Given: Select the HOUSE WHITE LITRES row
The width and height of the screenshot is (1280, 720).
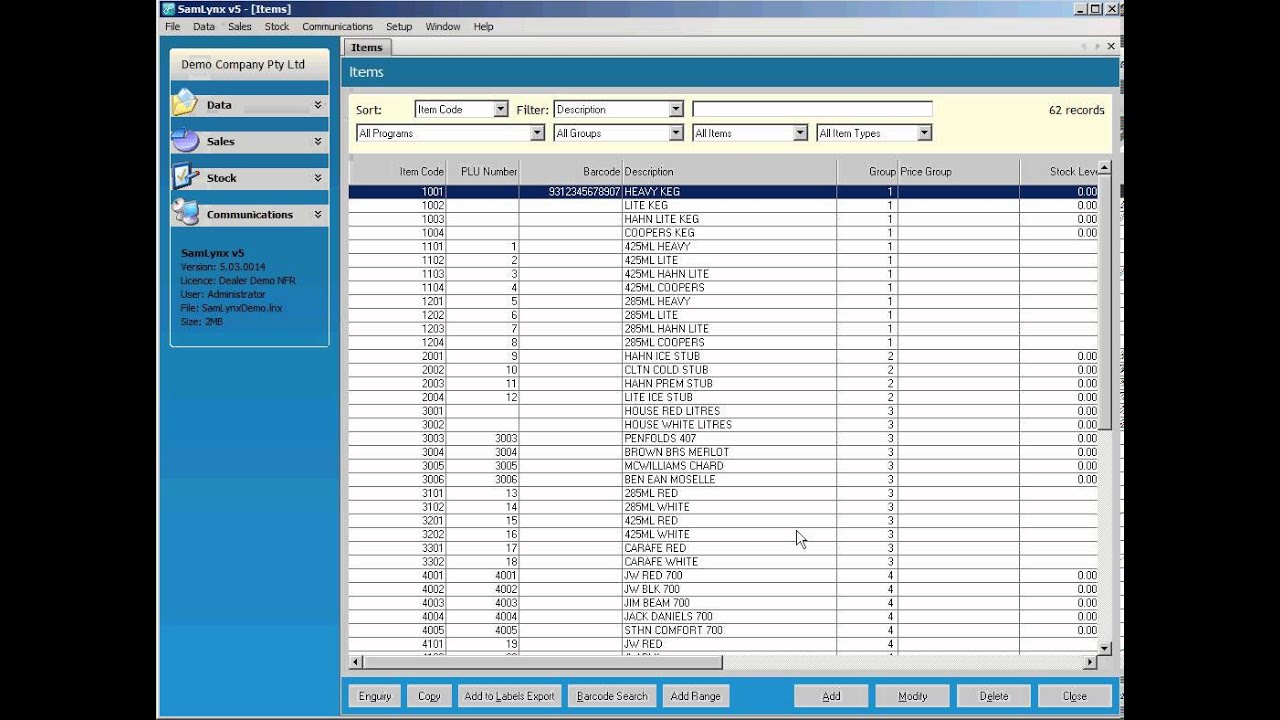Looking at the screenshot, I should pyautogui.click(x=723, y=425).
